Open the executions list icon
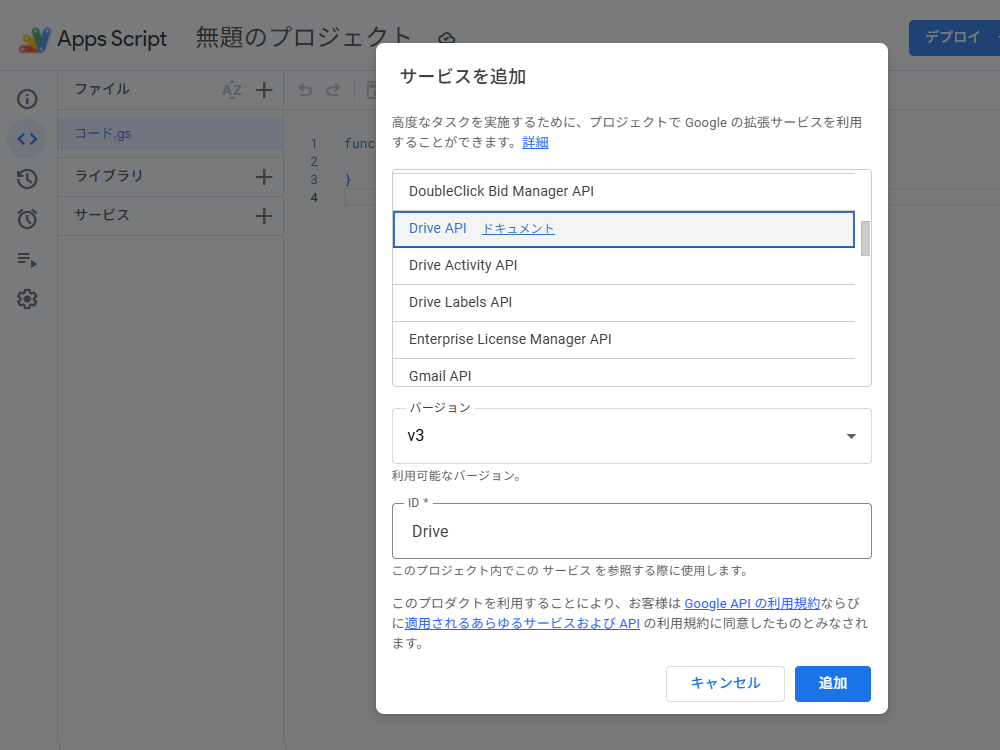 [x=27, y=260]
